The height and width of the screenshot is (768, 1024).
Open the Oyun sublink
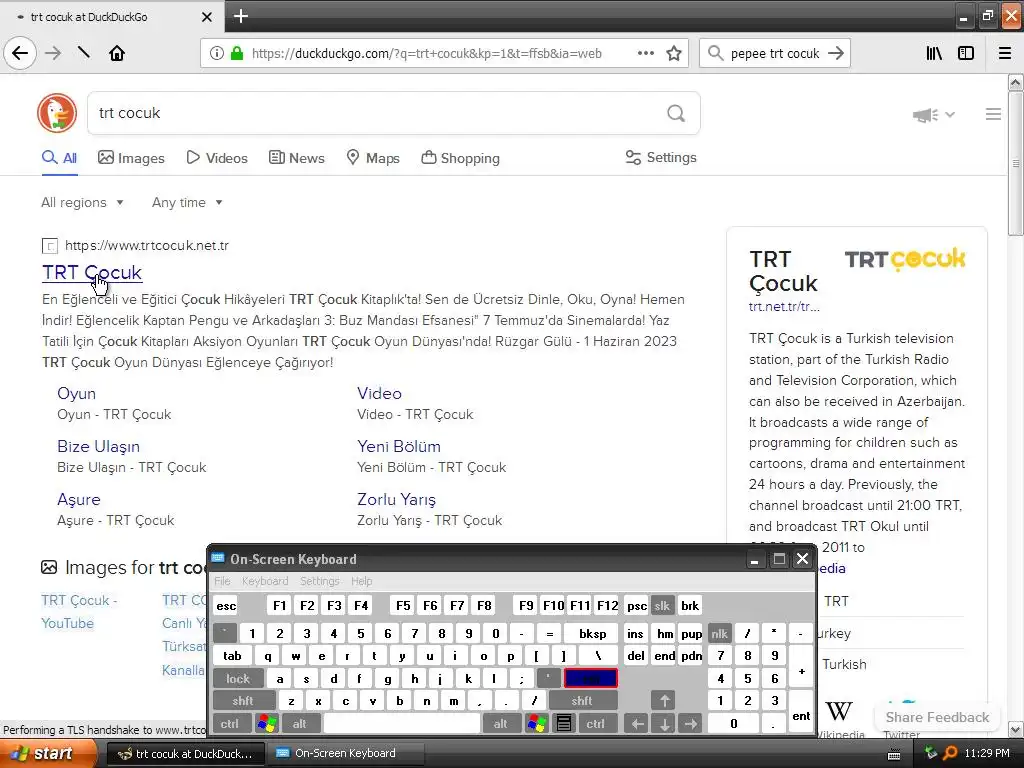pos(76,393)
